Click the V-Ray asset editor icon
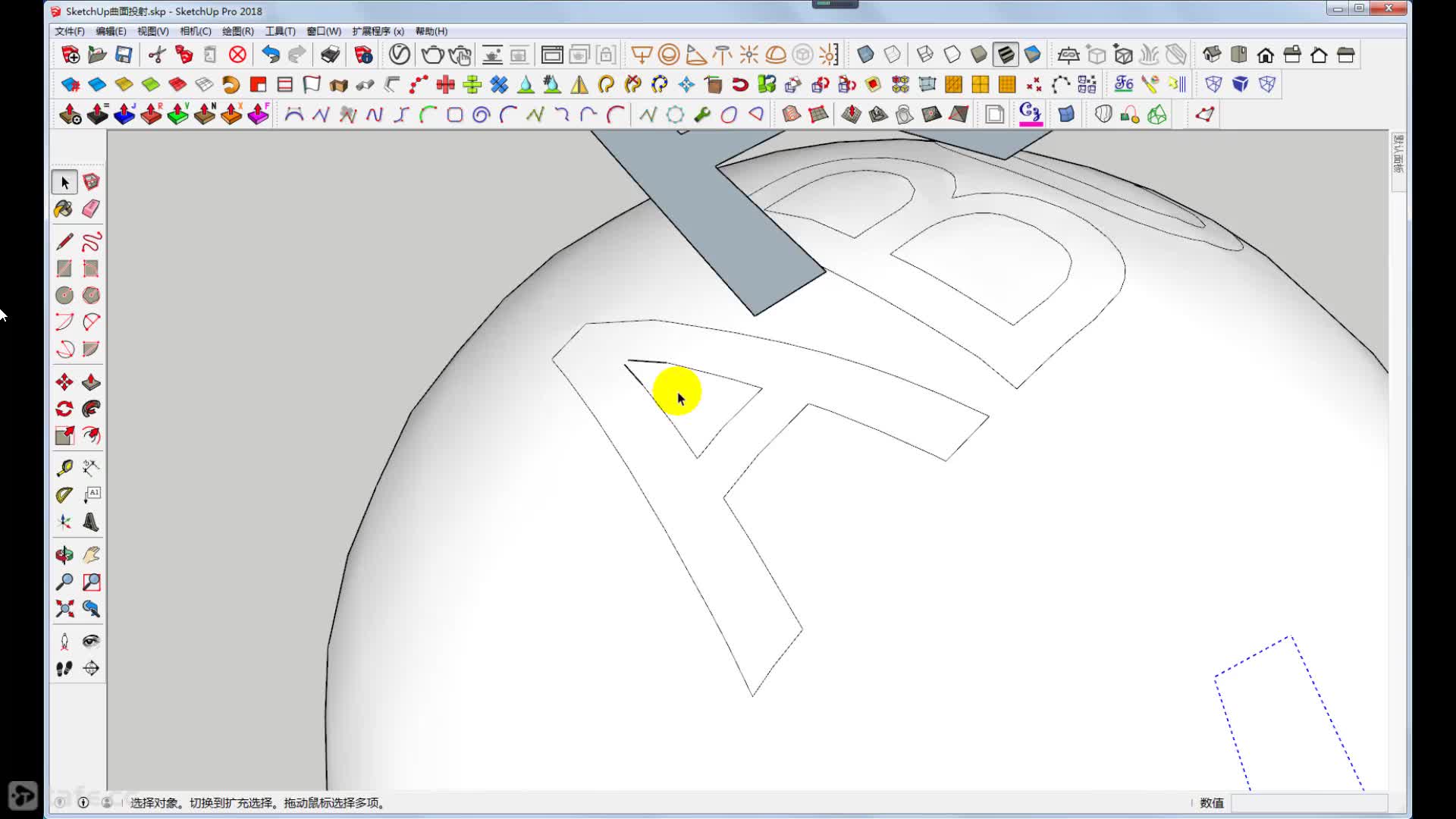This screenshot has height=819, width=1456. pos(400,55)
